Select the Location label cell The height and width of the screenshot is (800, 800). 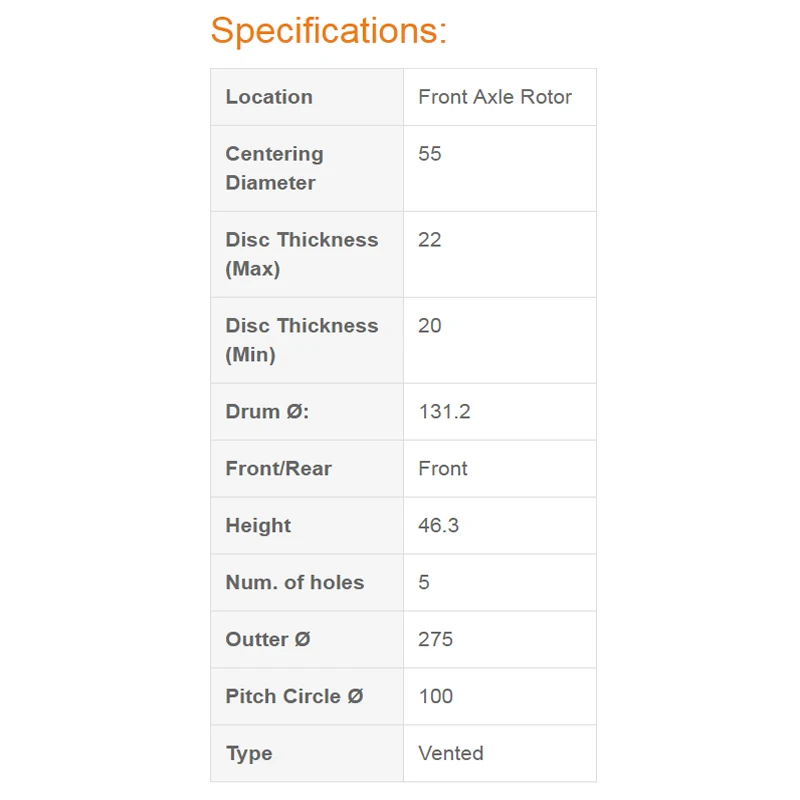[269, 97]
